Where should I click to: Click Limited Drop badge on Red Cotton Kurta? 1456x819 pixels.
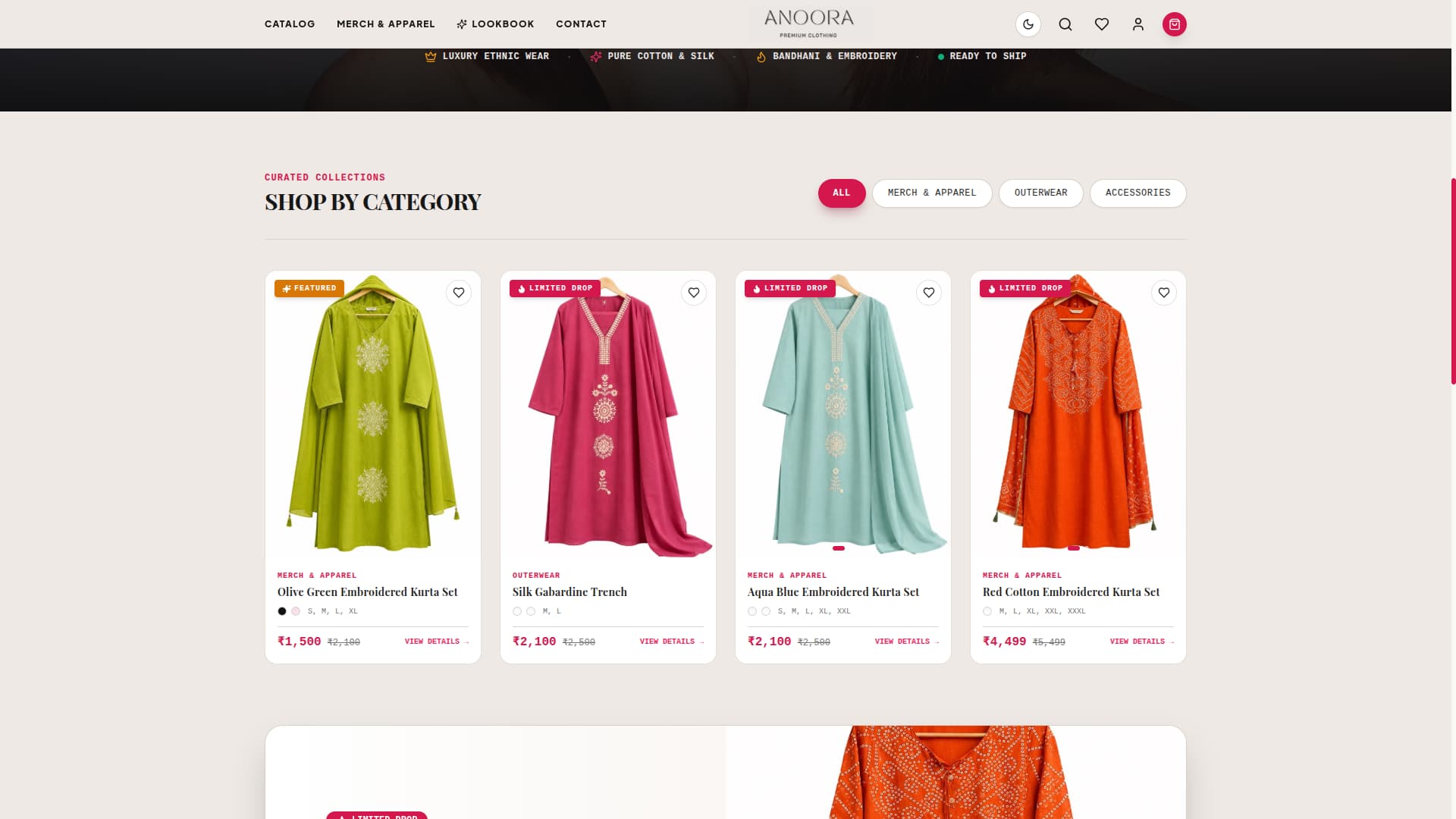coord(1025,288)
